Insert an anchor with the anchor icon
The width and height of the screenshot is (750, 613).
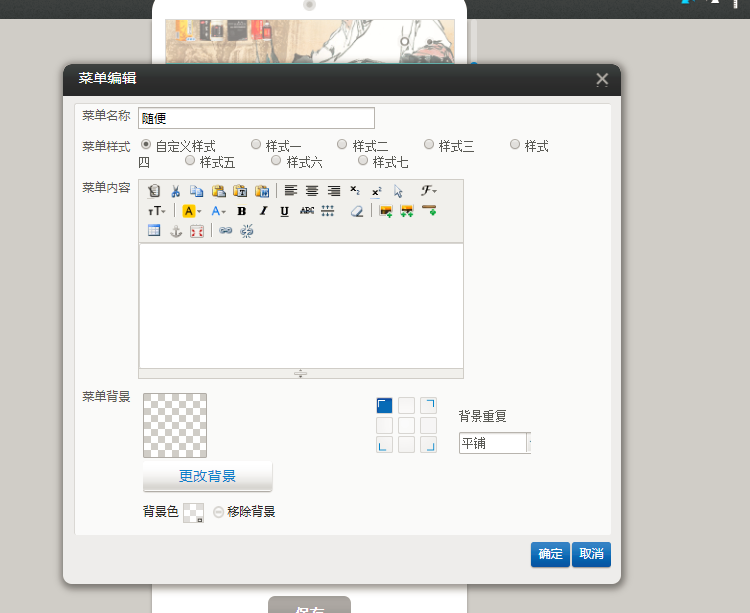click(x=175, y=231)
